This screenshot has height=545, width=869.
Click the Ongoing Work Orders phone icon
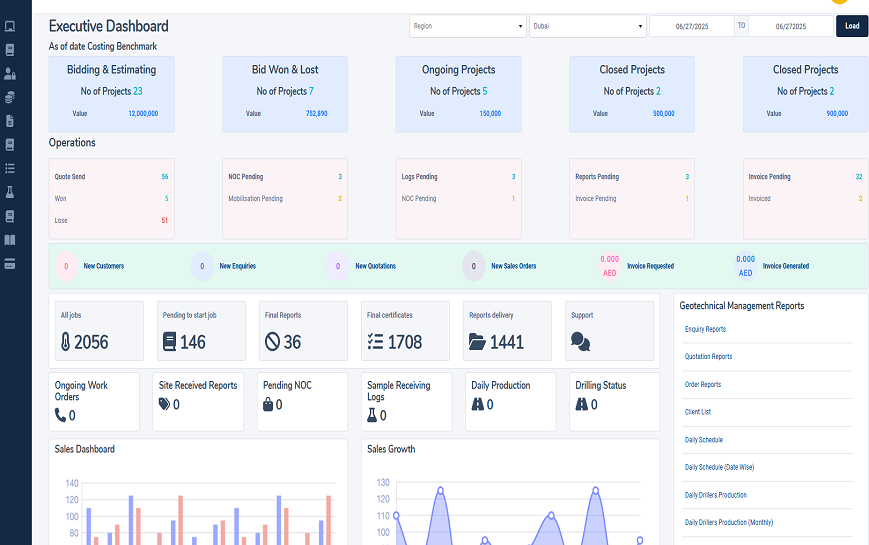tap(60, 415)
